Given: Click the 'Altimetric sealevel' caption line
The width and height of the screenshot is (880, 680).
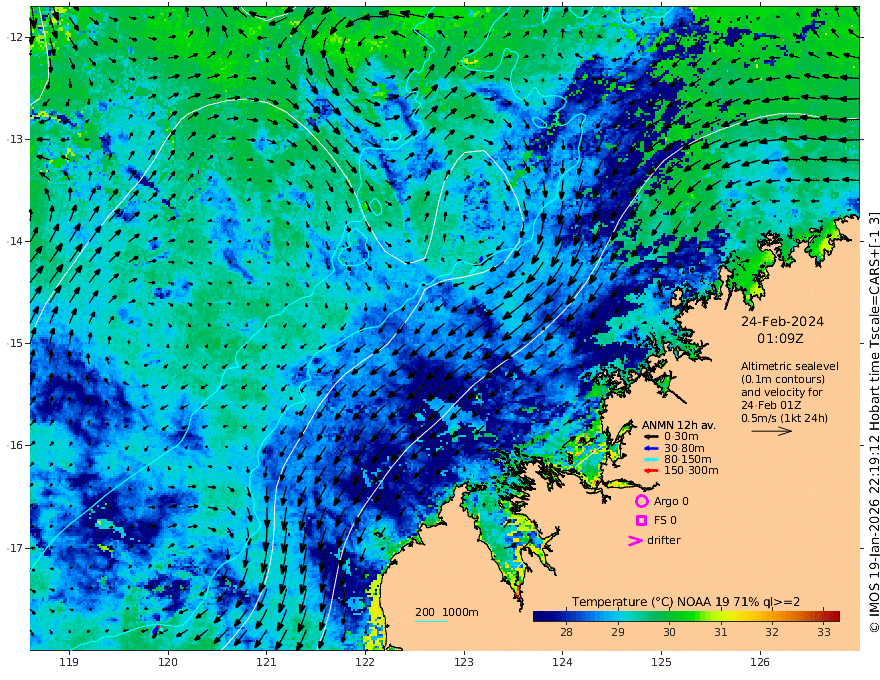Looking at the screenshot, I should (790, 366).
